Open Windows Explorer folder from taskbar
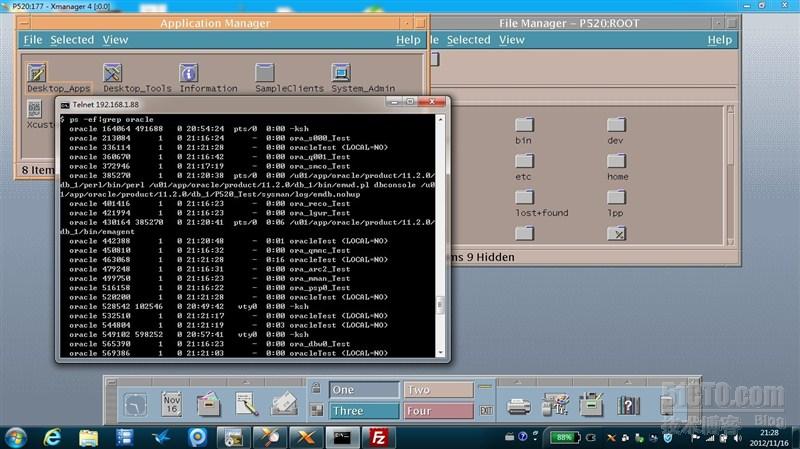This screenshot has height=449, width=800. click(x=88, y=438)
